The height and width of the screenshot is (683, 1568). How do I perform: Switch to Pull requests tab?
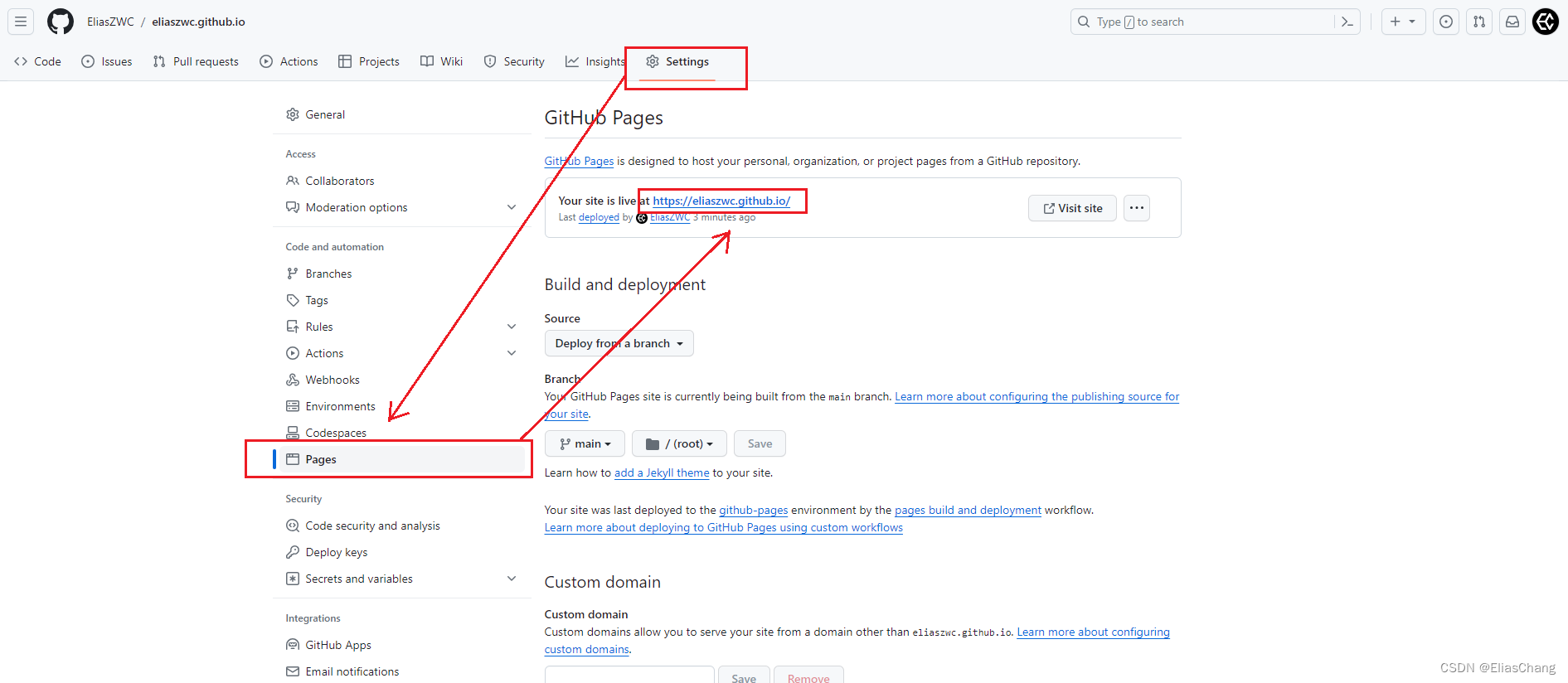(196, 61)
